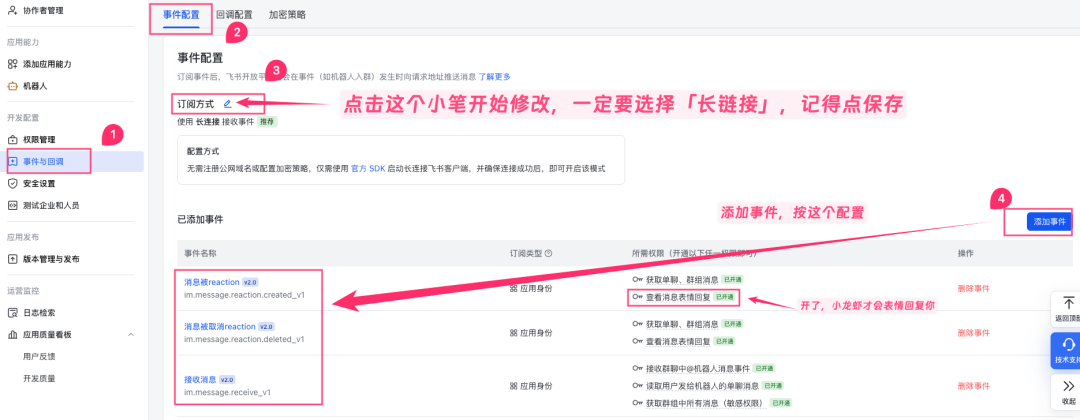Viewport: 1080px width, 420px height.
Task: Open the 消息被reaction event name link
Action: (x=211, y=282)
